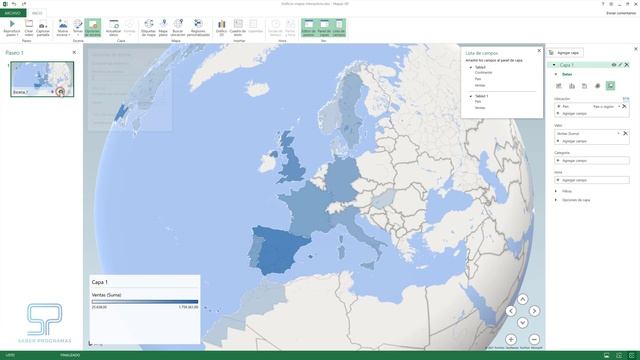640x360 pixels.
Task: Select the bubble chart type icon
Action: 584,86
